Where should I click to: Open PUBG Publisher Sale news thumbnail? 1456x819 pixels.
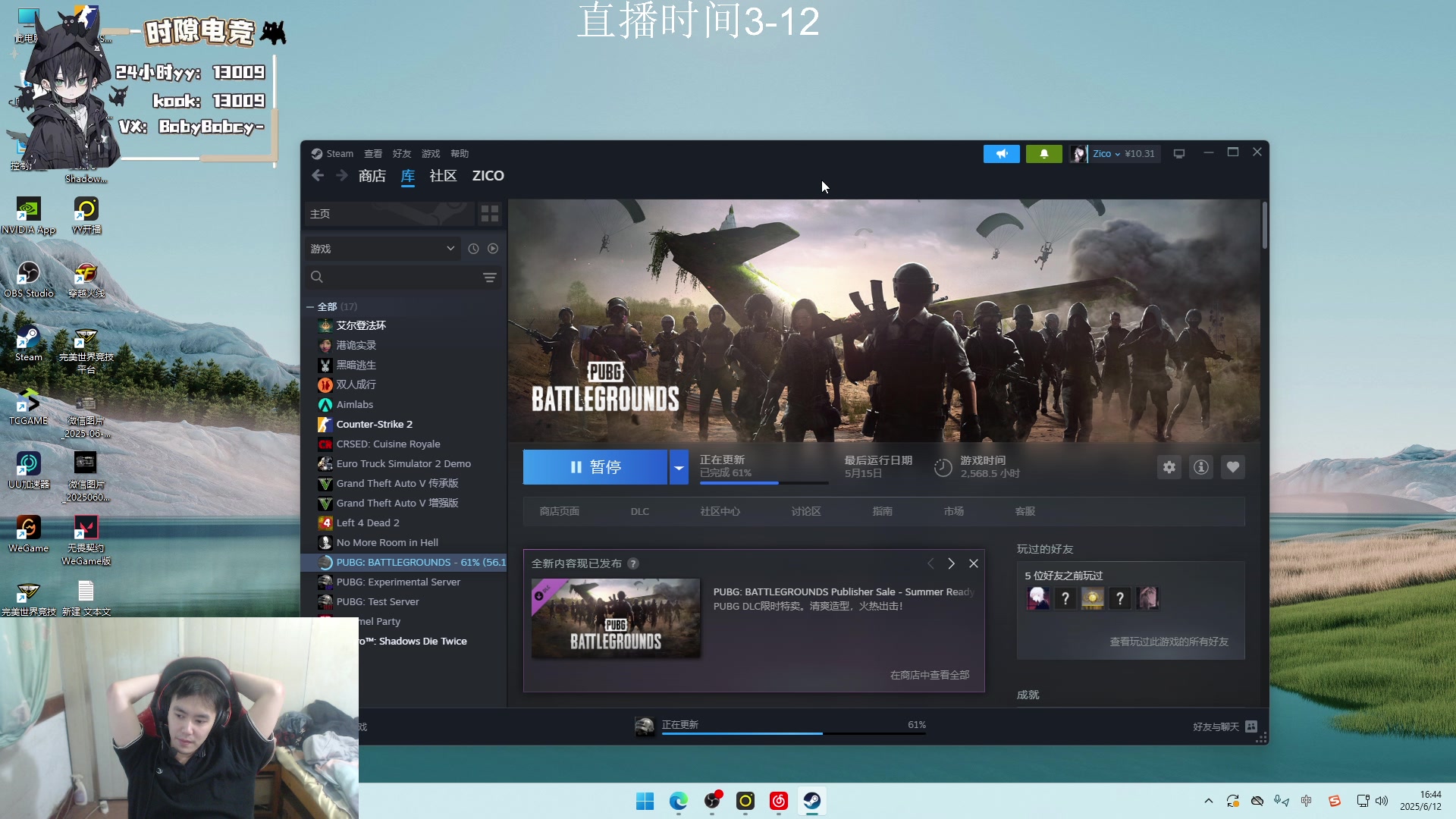pyautogui.click(x=616, y=619)
